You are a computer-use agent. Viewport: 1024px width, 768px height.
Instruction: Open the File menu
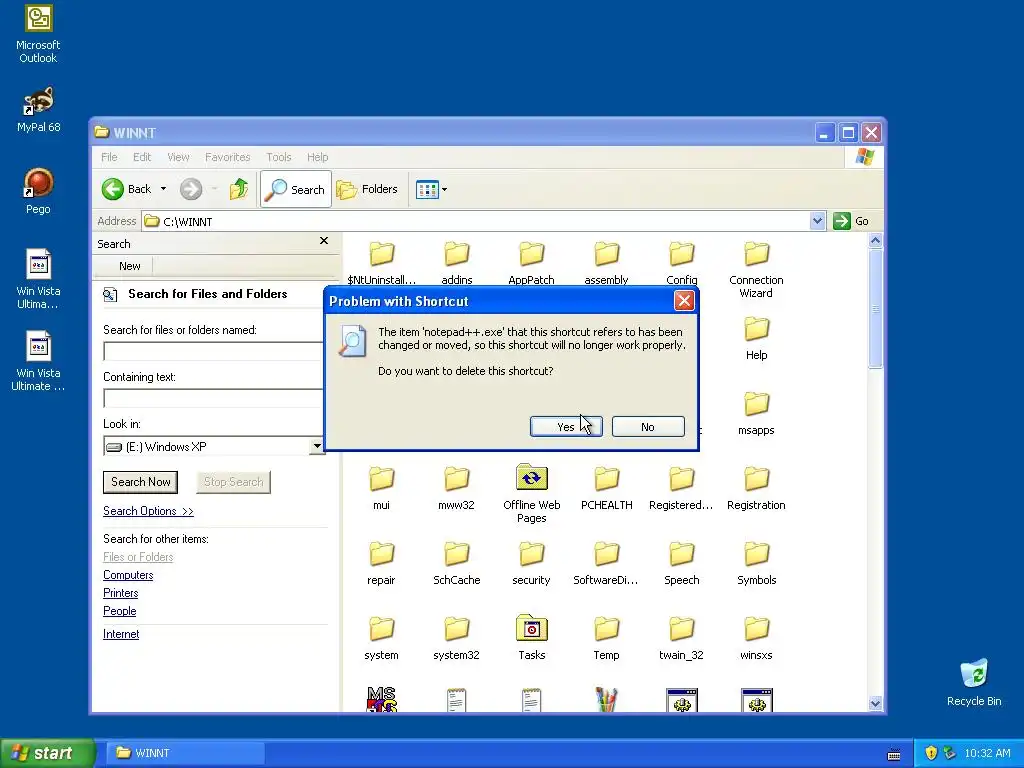tap(109, 157)
